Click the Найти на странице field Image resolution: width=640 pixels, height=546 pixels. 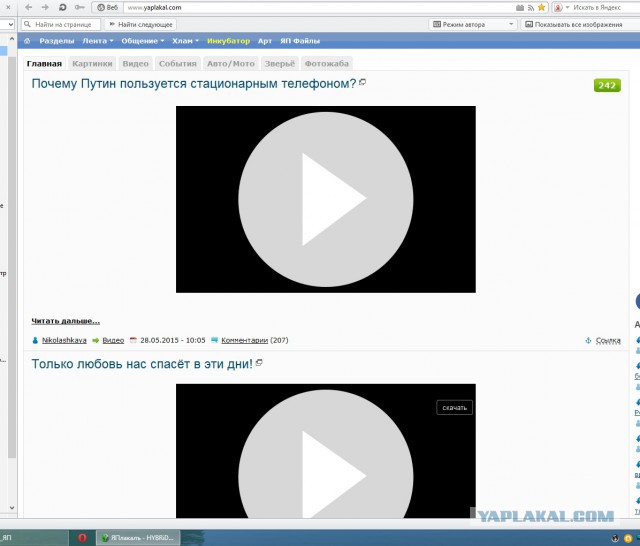click(61, 24)
